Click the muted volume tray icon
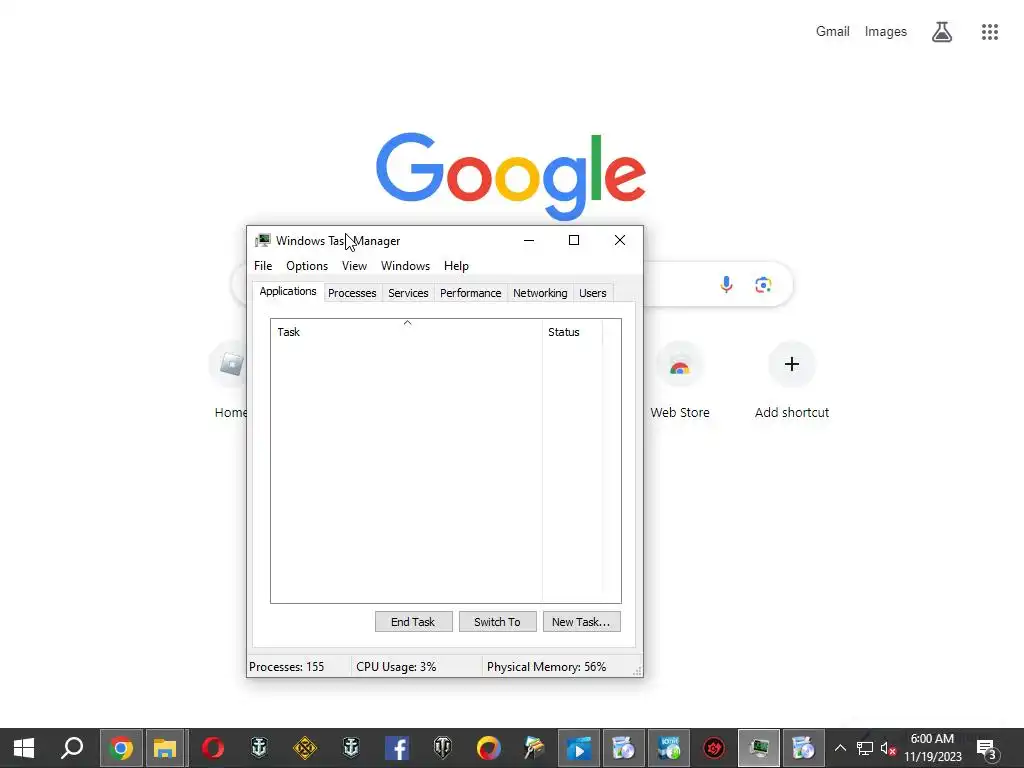 [x=888, y=748]
